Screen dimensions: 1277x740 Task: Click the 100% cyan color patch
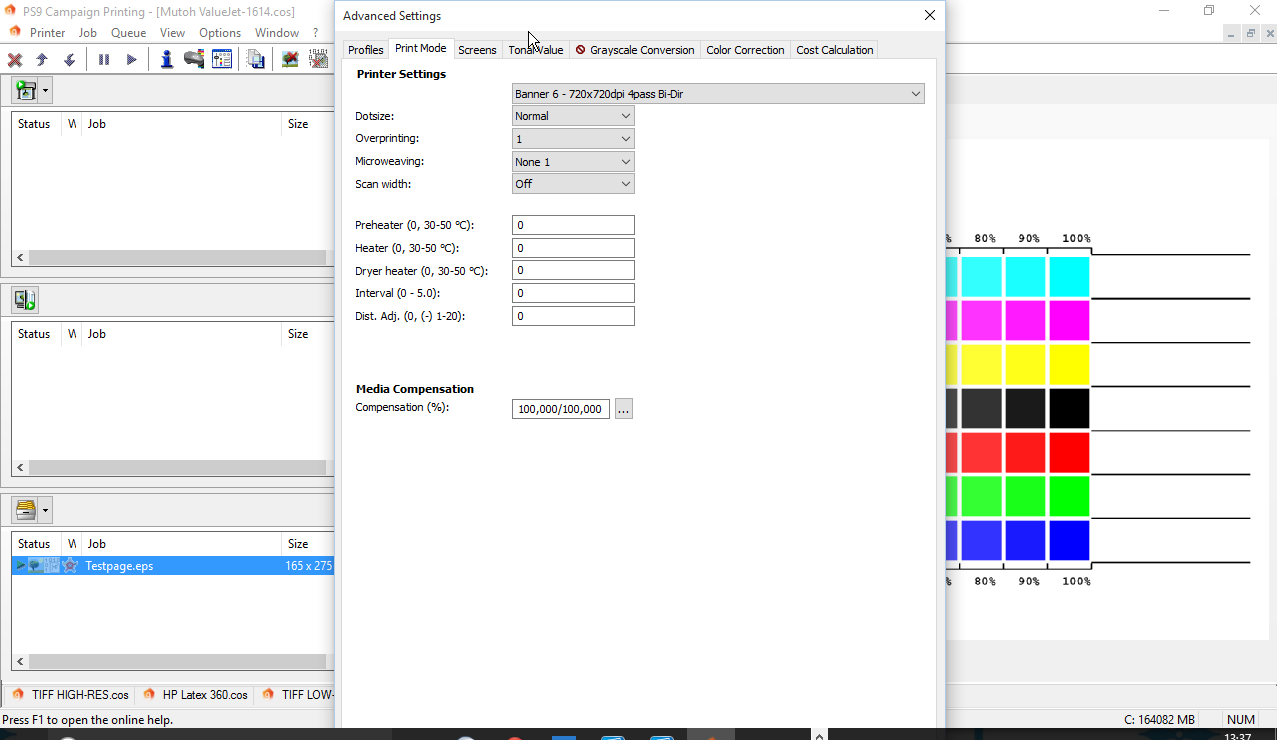pyautogui.click(x=1069, y=277)
